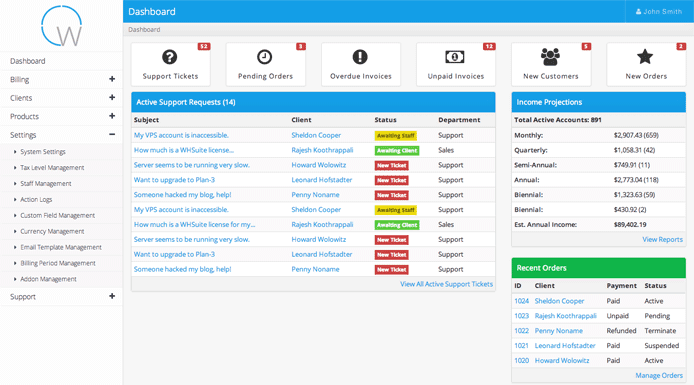
Task: Open the Unpaid Invoices money icon
Action: click(455, 57)
